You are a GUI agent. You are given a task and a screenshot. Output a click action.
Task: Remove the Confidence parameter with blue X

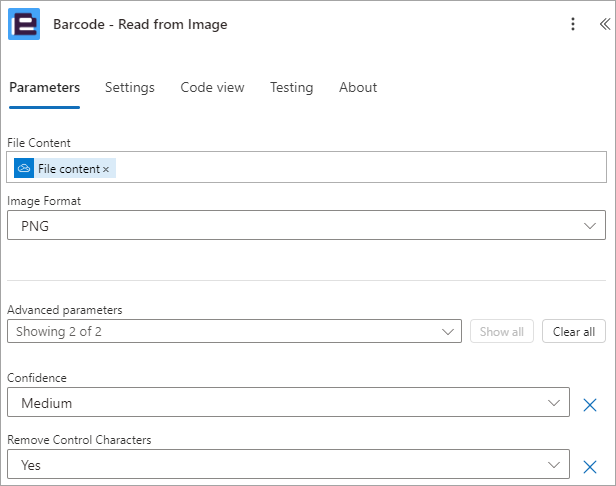(x=590, y=405)
